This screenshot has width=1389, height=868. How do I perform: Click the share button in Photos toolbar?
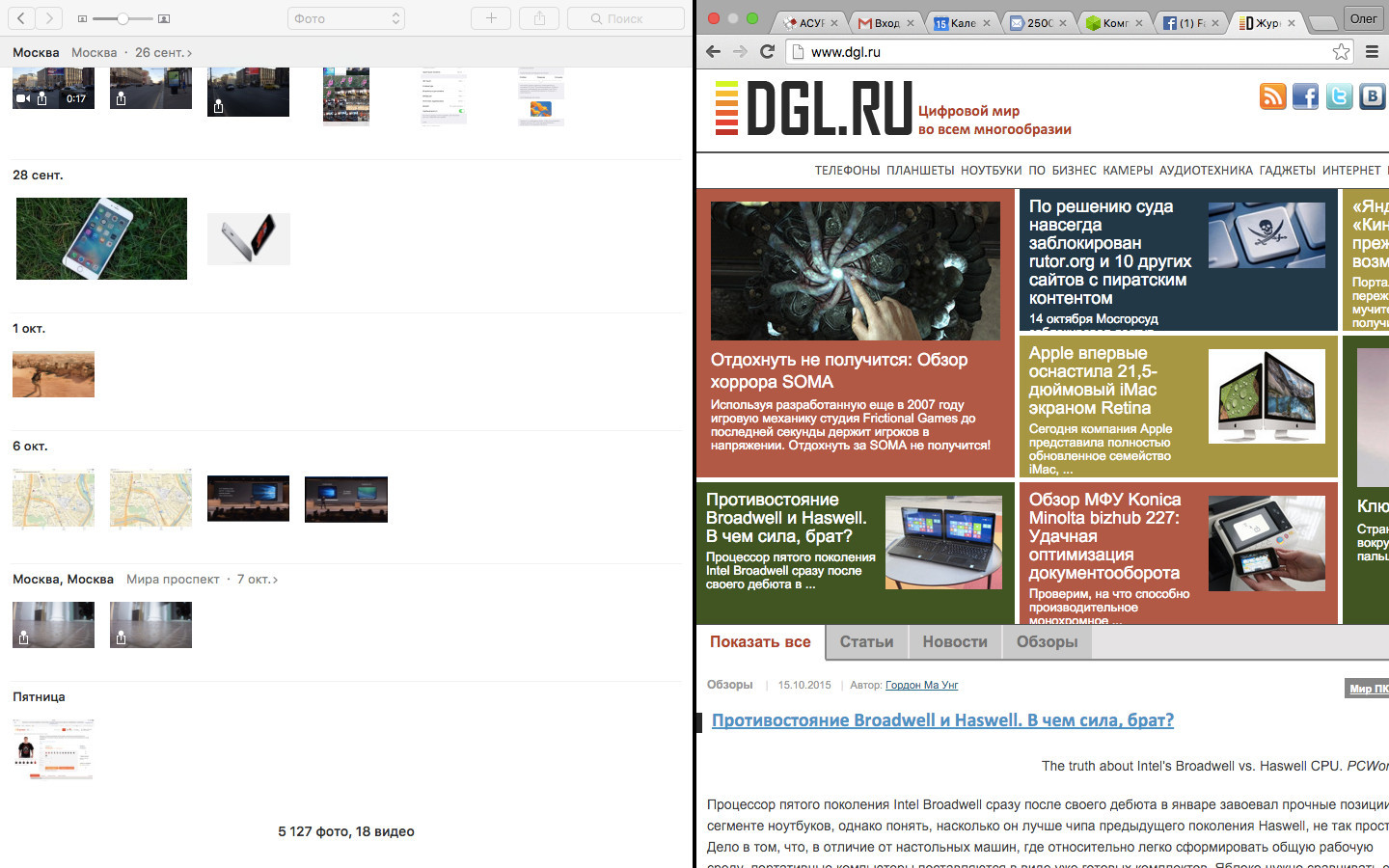click(x=539, y=18)
